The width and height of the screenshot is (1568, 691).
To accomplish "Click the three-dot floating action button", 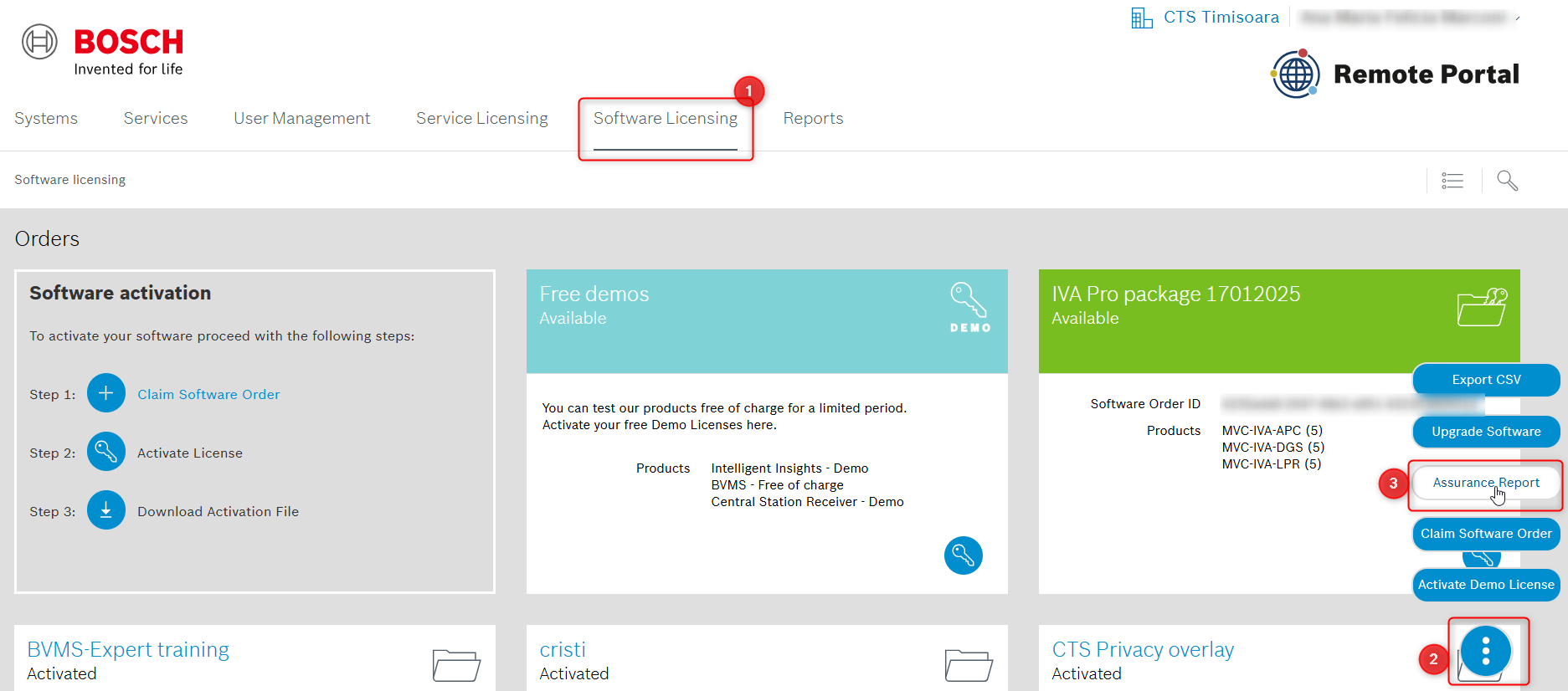I will tap(1485, 651).
